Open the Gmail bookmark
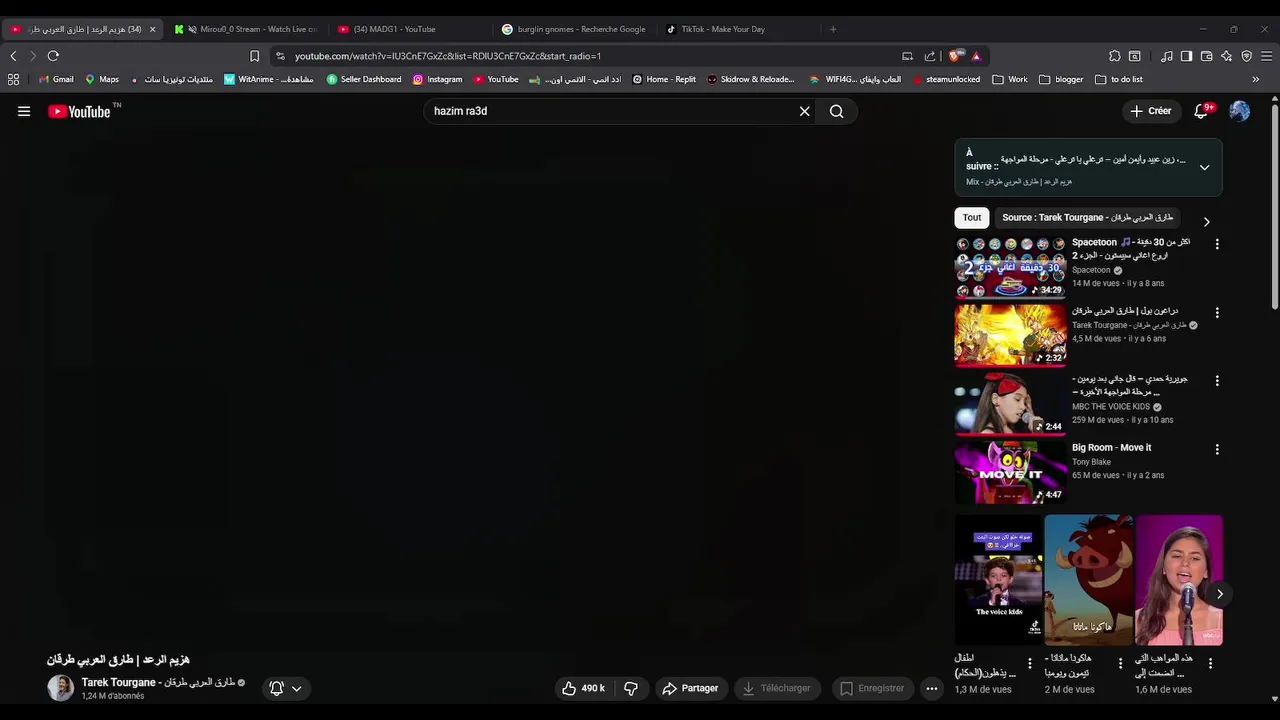This screenshot has width=1280, height=720. [55, 79]
